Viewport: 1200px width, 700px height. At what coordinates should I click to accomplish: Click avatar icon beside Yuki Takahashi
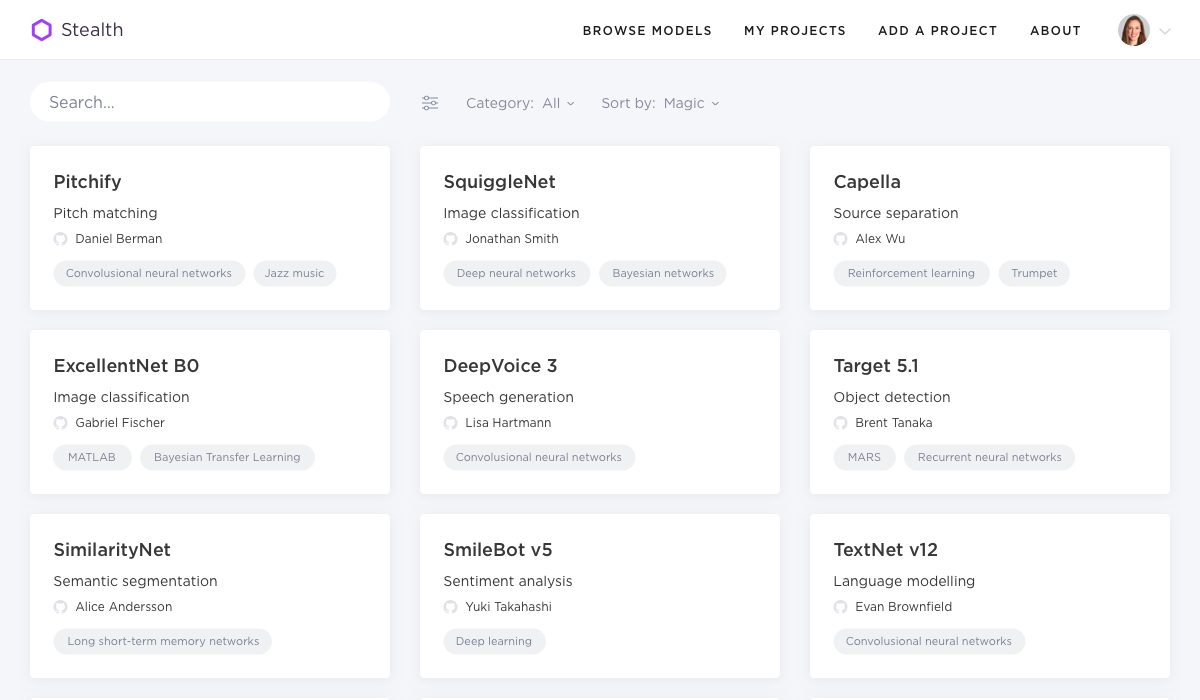(x=451, y=607)
